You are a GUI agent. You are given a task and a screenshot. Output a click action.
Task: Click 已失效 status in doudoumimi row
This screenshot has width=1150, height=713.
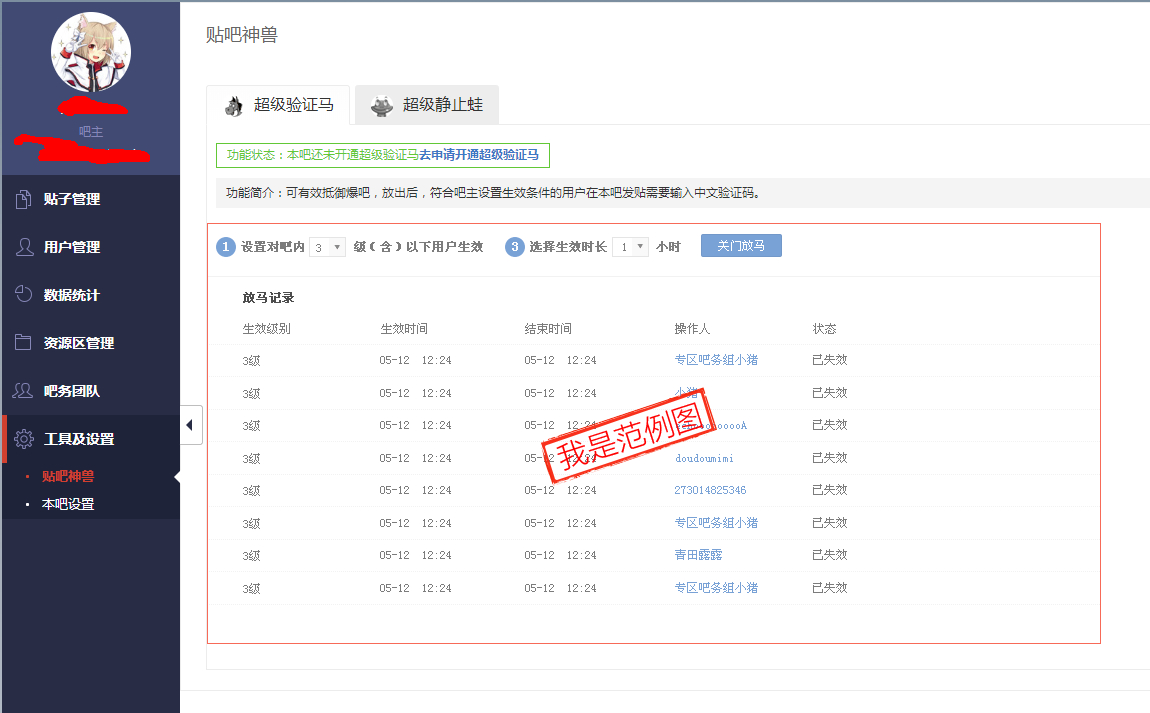829,458
